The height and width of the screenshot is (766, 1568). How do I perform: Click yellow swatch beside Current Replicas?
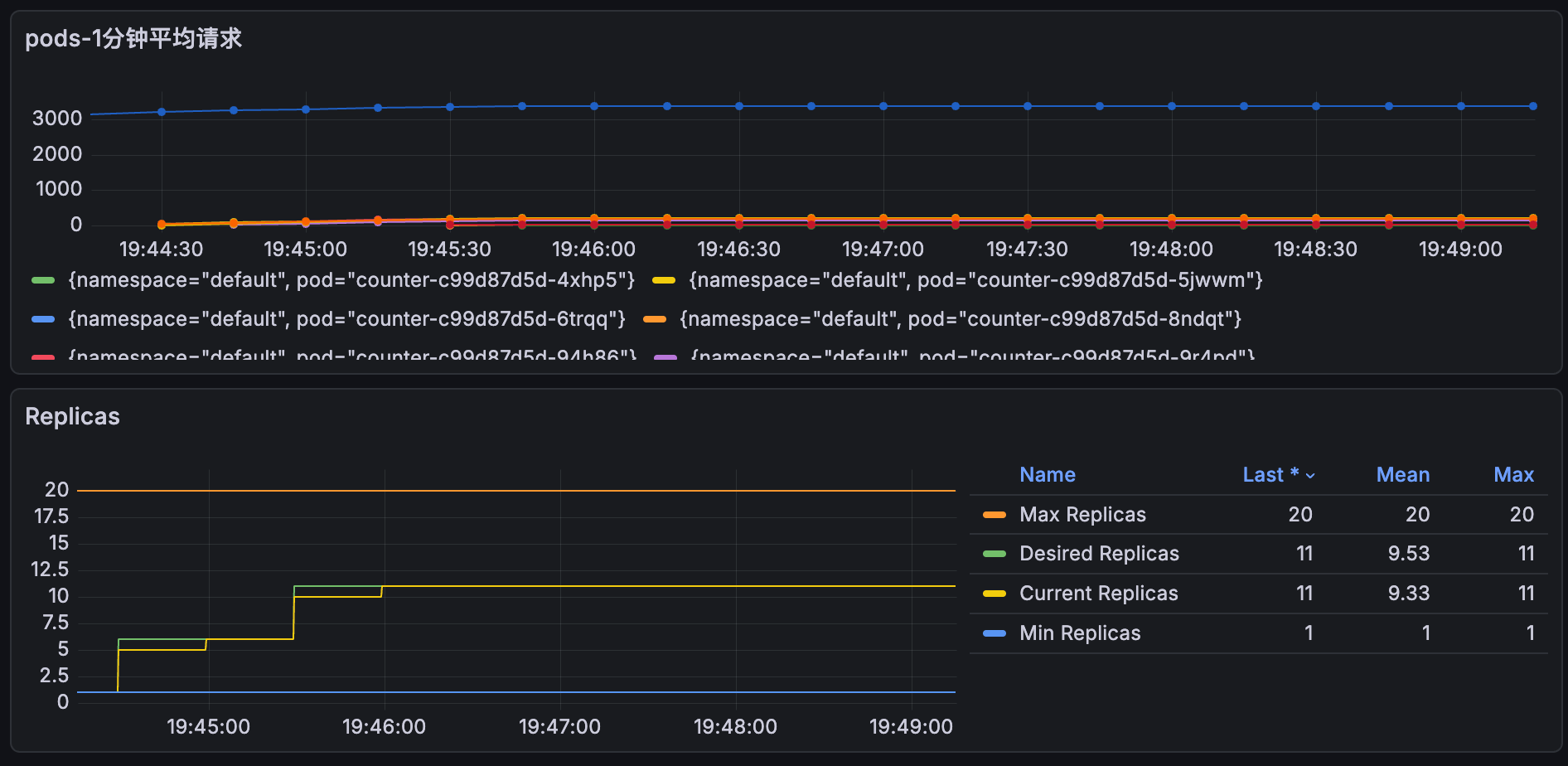click(995, 594)
